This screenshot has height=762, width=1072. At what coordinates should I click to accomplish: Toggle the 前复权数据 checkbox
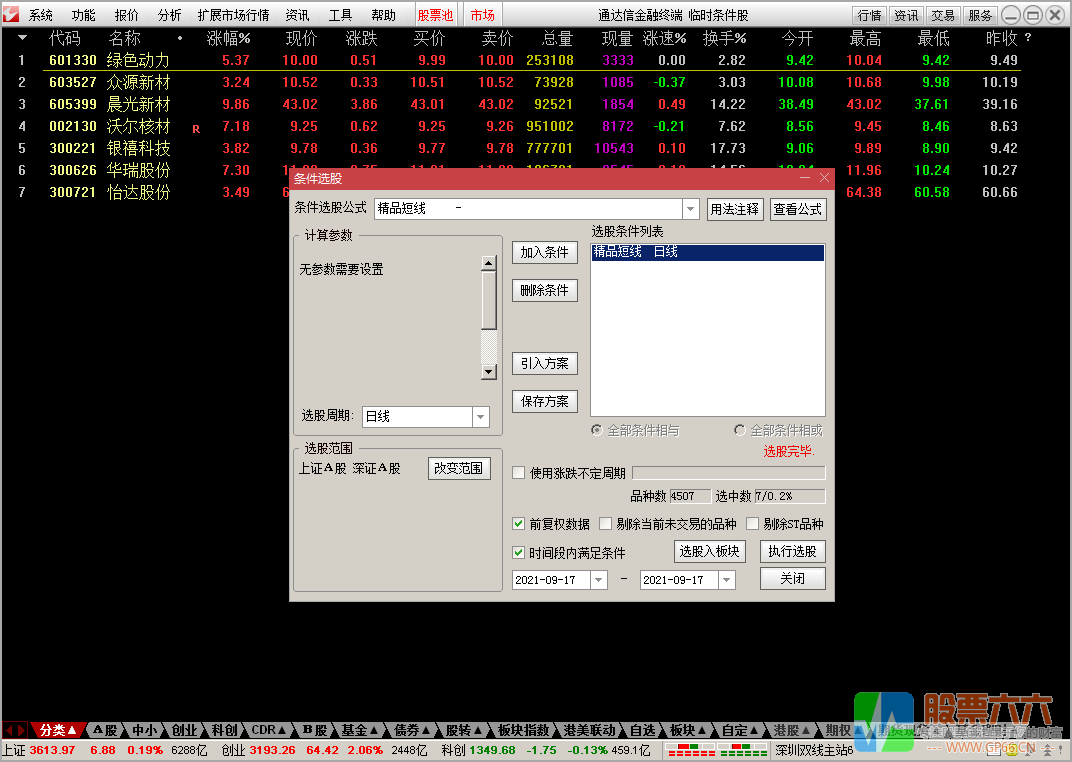pyautogui.click(x=519, y=523)
